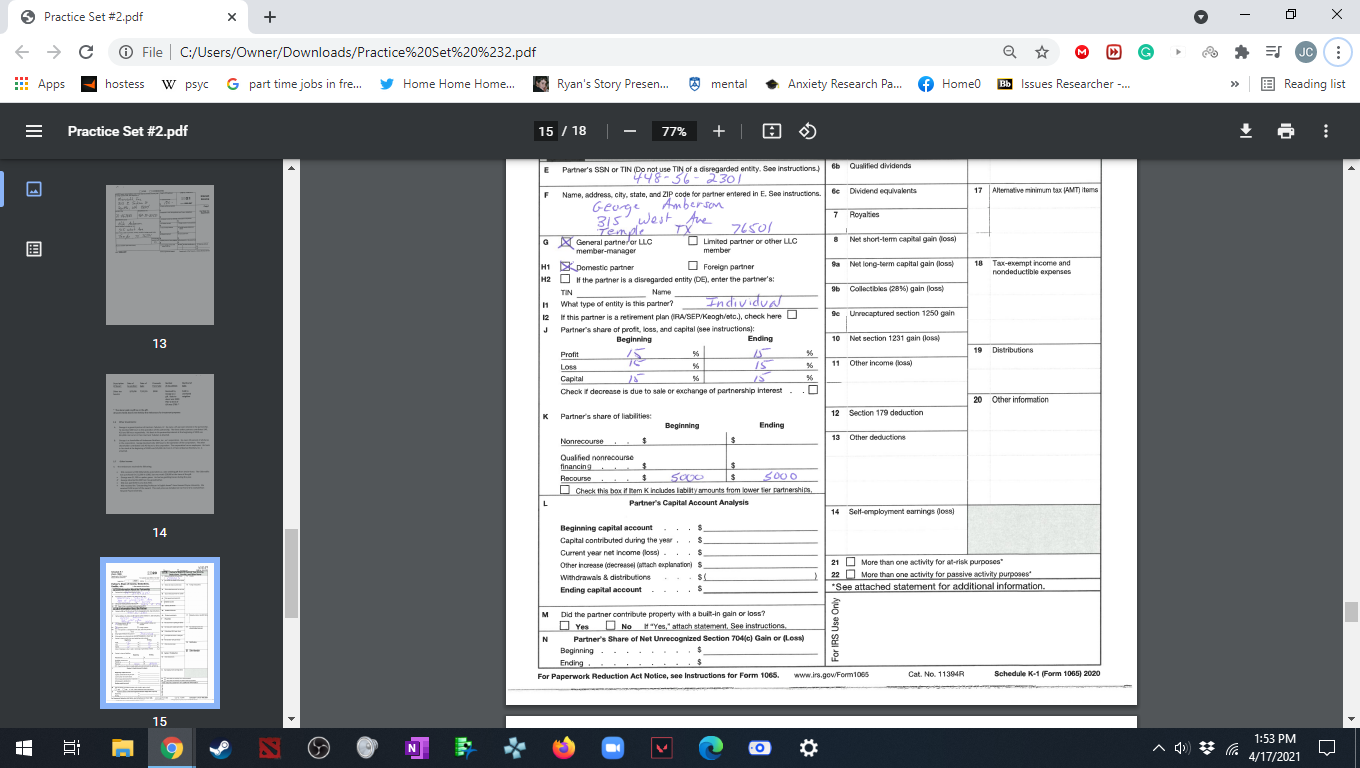The height and width of the screenshot is (768, 1360).
Task: Expand hidden icons in the system tray
Action: click(1158, 747)
